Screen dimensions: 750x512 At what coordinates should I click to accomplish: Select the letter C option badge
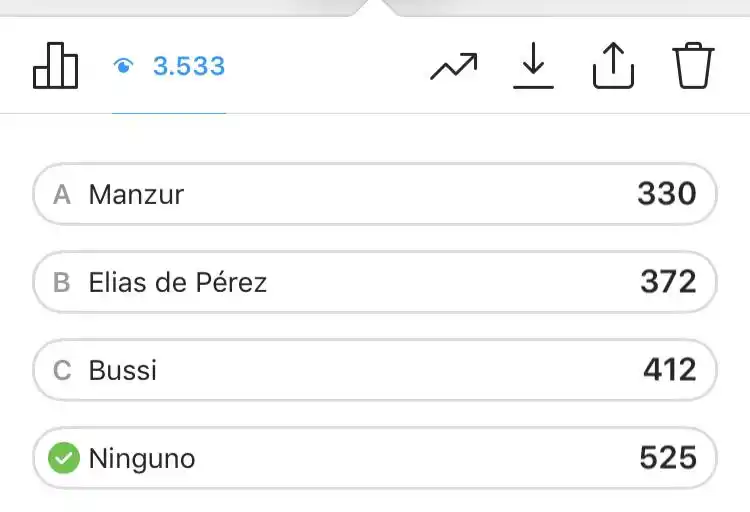click(62, 371)
